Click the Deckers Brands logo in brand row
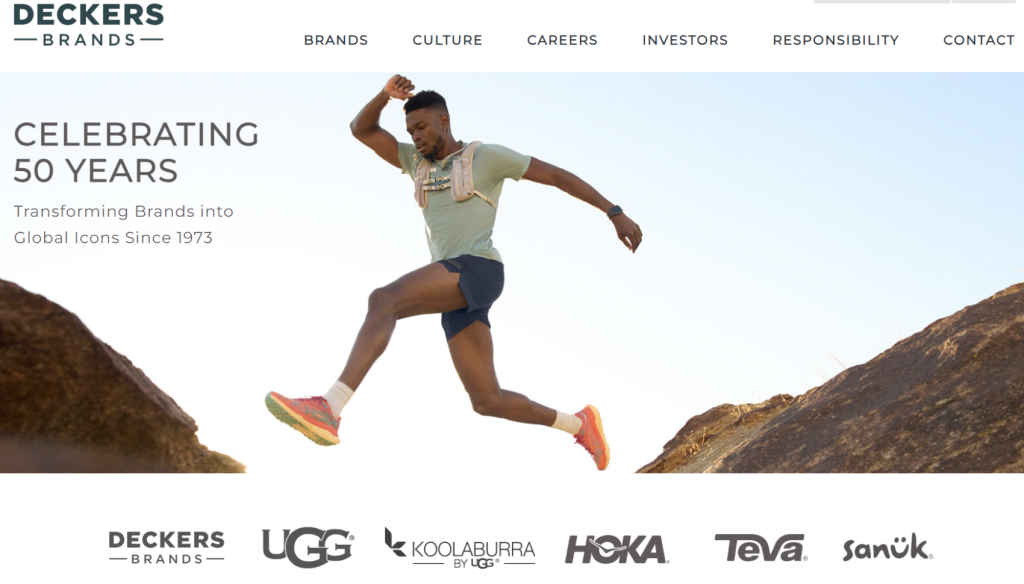 pos(167,547)
